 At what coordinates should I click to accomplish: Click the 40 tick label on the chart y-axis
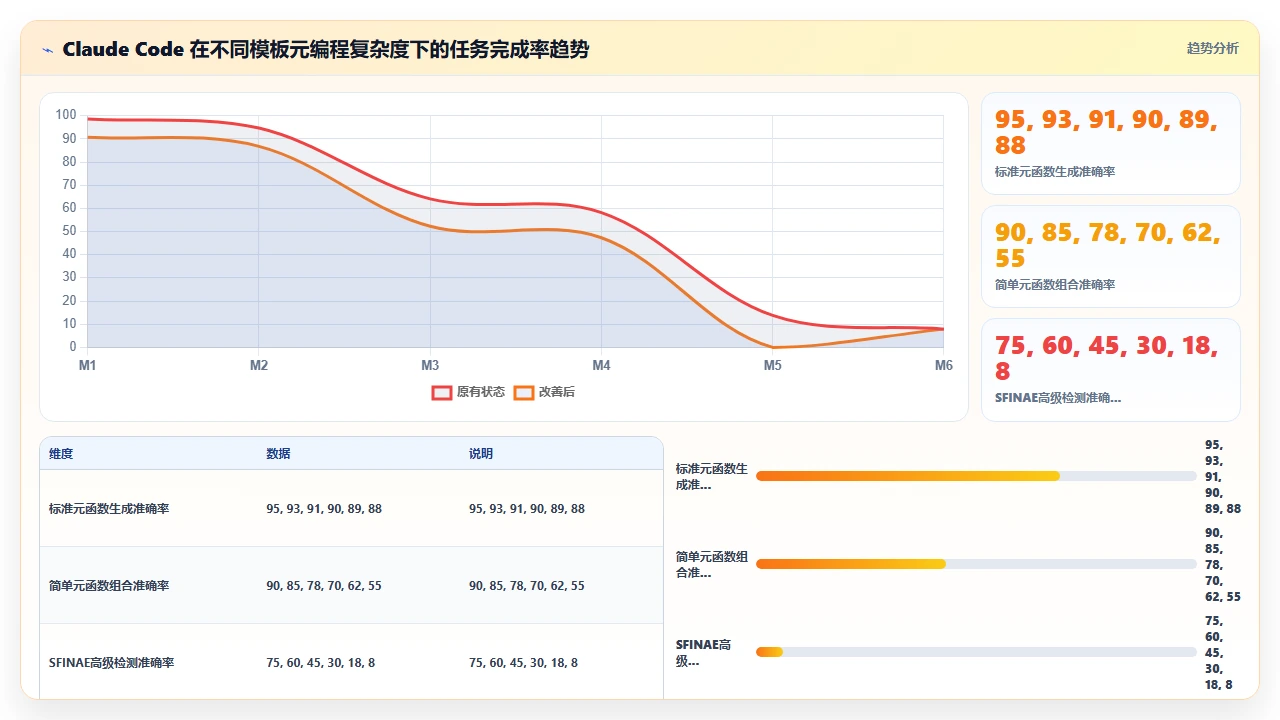click(69, 254)
